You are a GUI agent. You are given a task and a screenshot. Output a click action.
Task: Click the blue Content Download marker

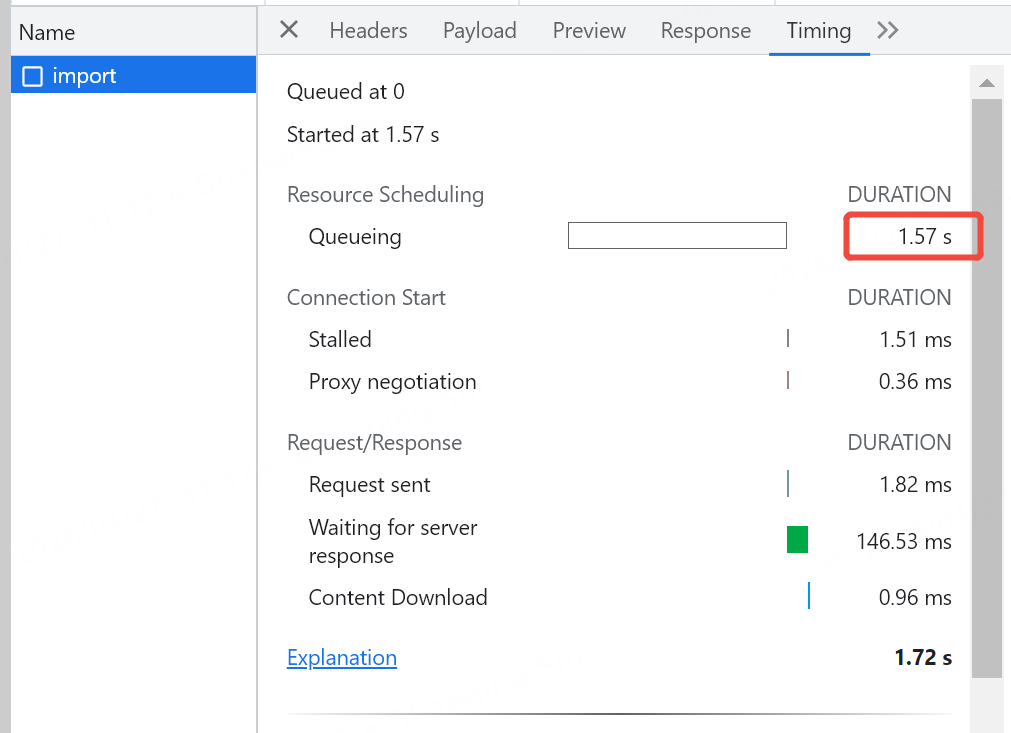tap(808, 596)
